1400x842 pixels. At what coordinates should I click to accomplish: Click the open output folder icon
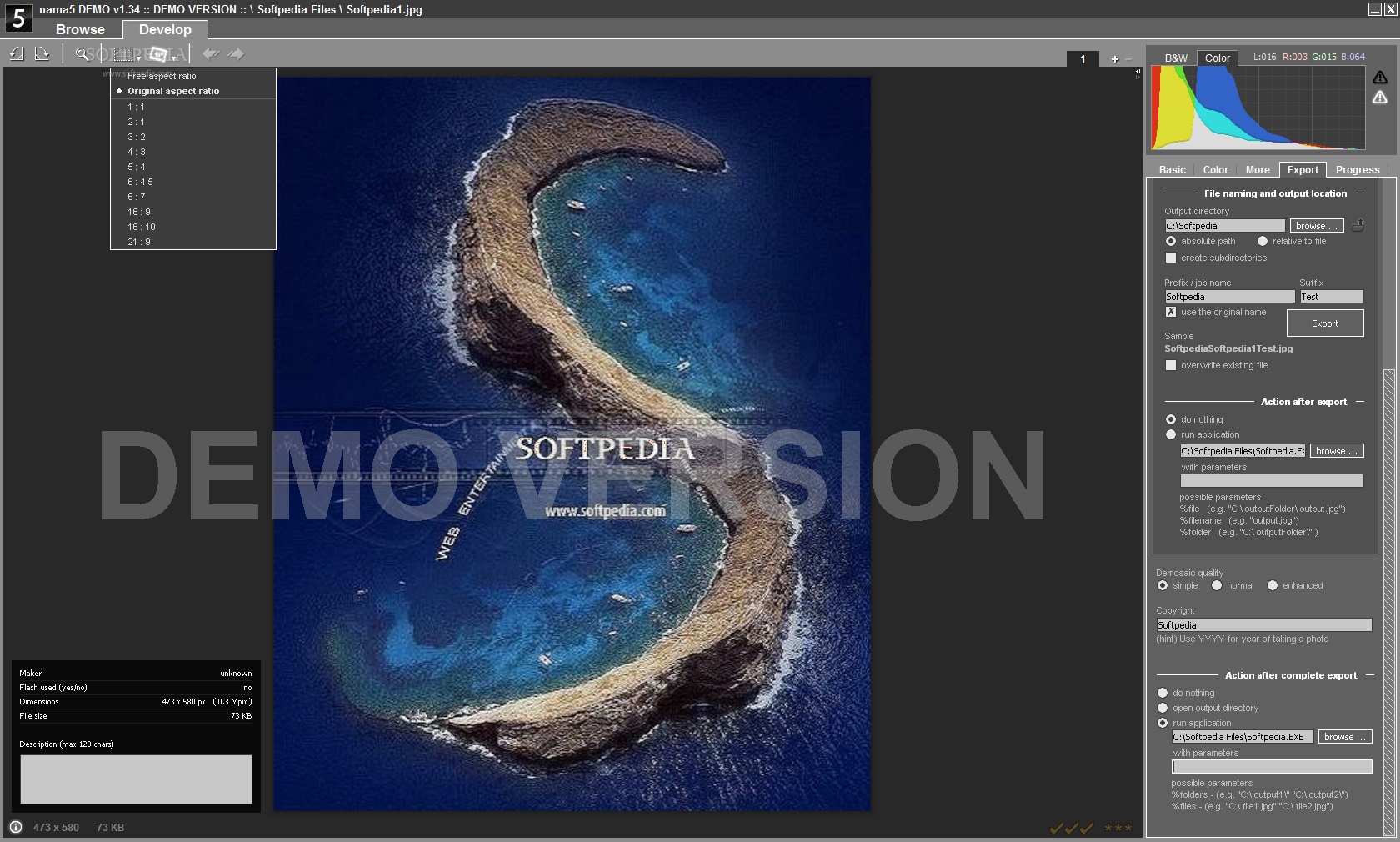pyautogui.click(x=1358, y=225)
